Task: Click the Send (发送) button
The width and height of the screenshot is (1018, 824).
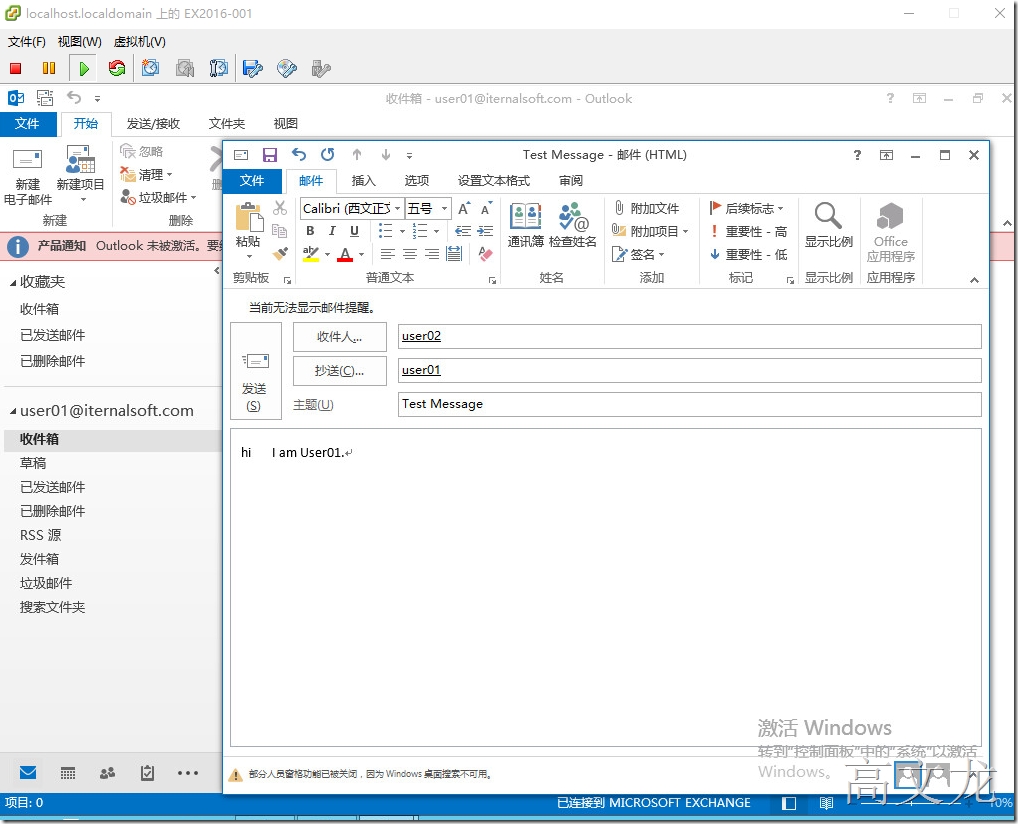Action: (255, 371)
